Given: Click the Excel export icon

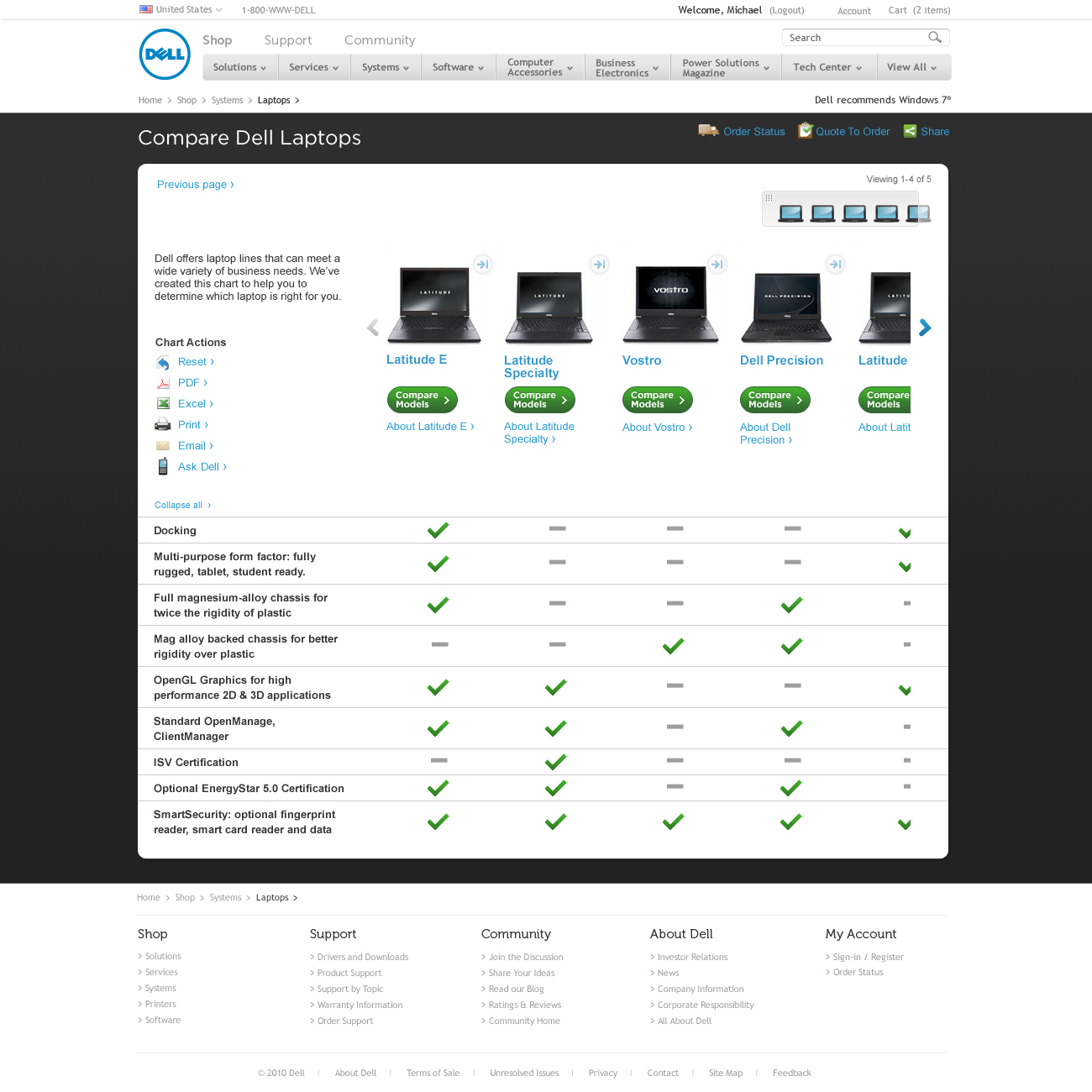Looking at the screenshot, I should pos(163,404).
